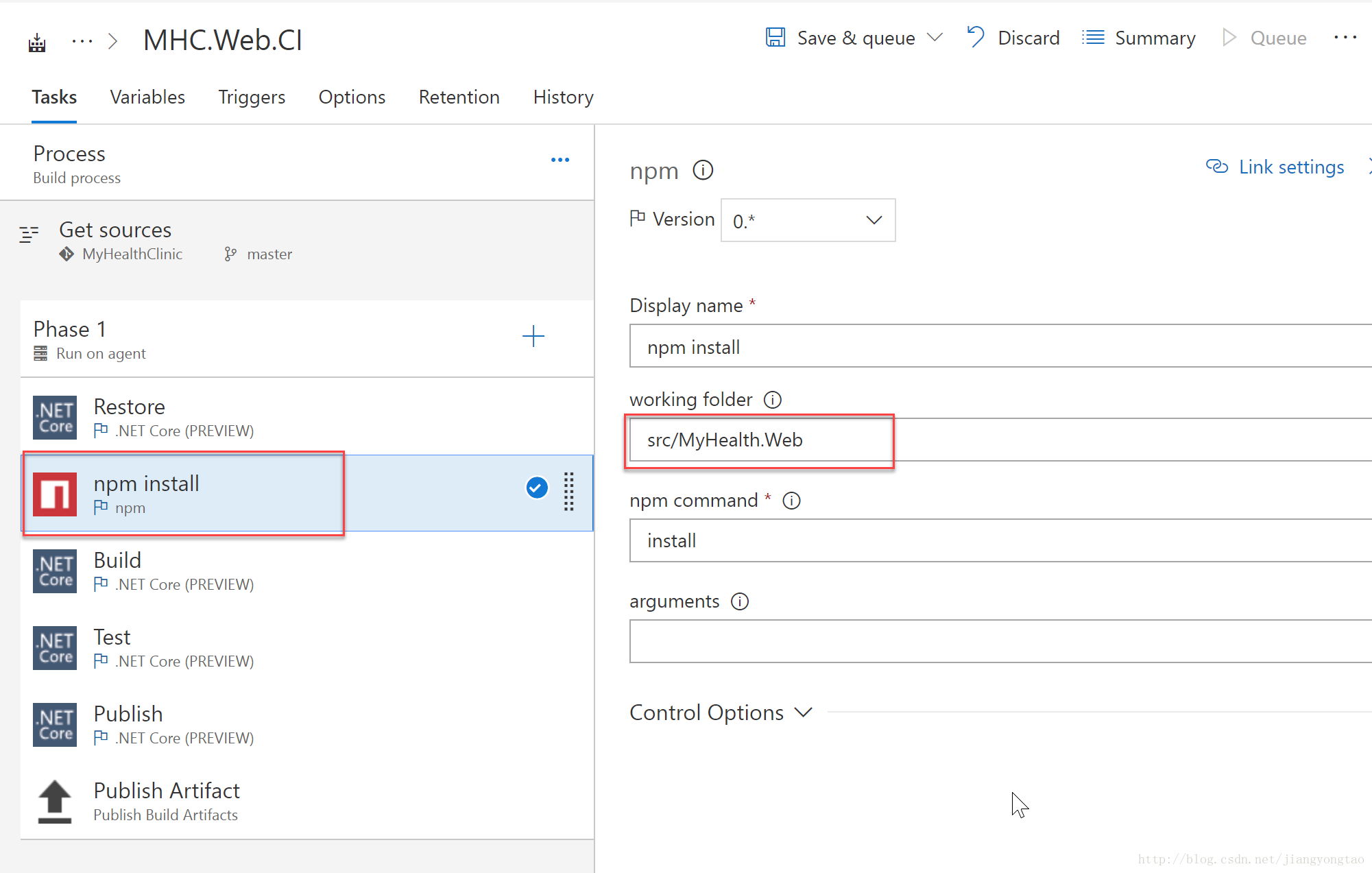Click the Test task .NET Core icon

pos(55,648)
